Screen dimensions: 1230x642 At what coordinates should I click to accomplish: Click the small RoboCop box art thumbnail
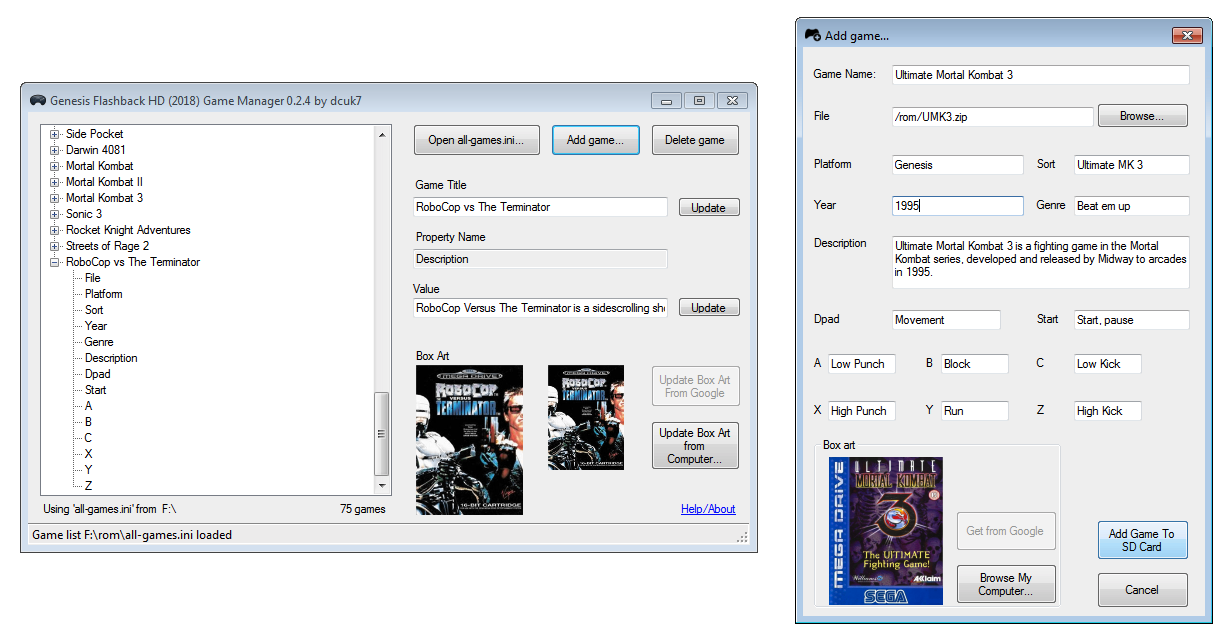point(586,417)
